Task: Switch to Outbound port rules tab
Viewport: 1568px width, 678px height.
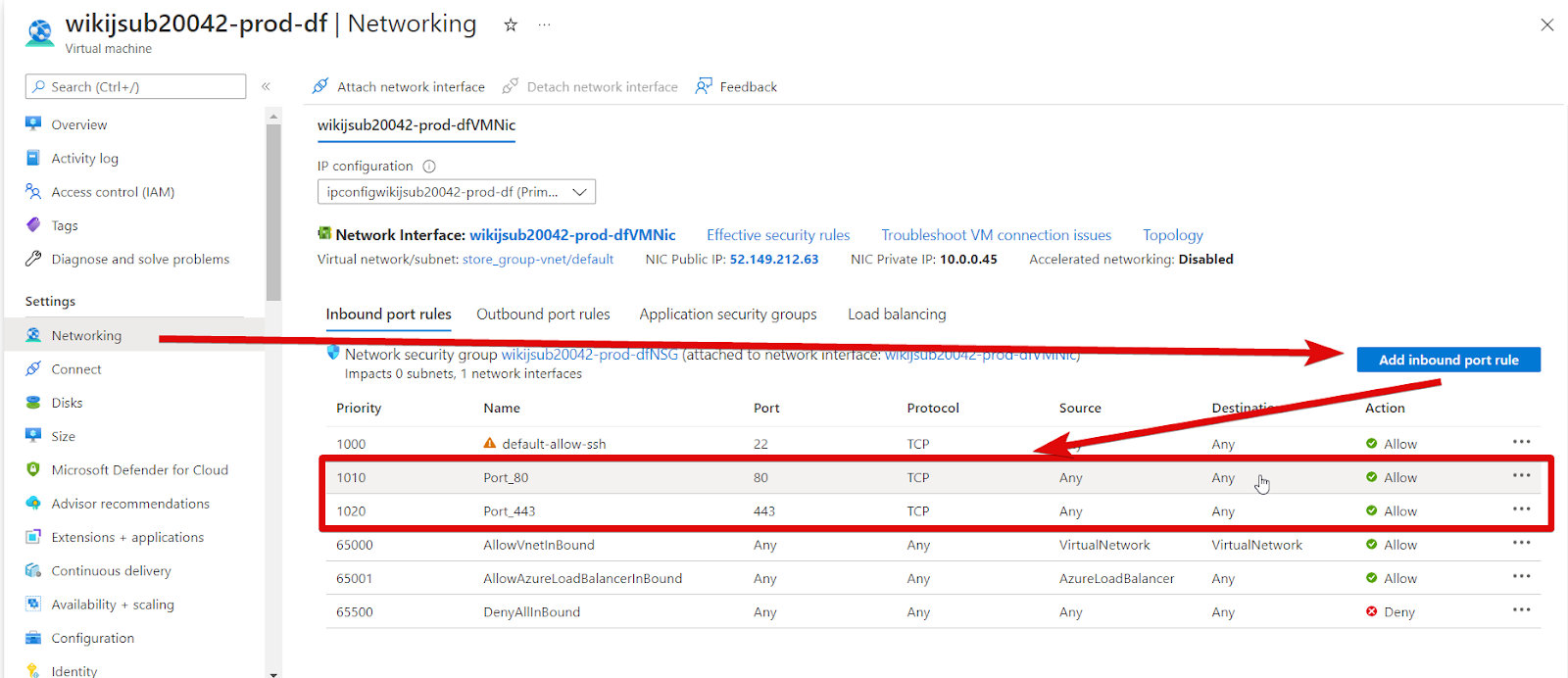Action: [x=543, y=315]
